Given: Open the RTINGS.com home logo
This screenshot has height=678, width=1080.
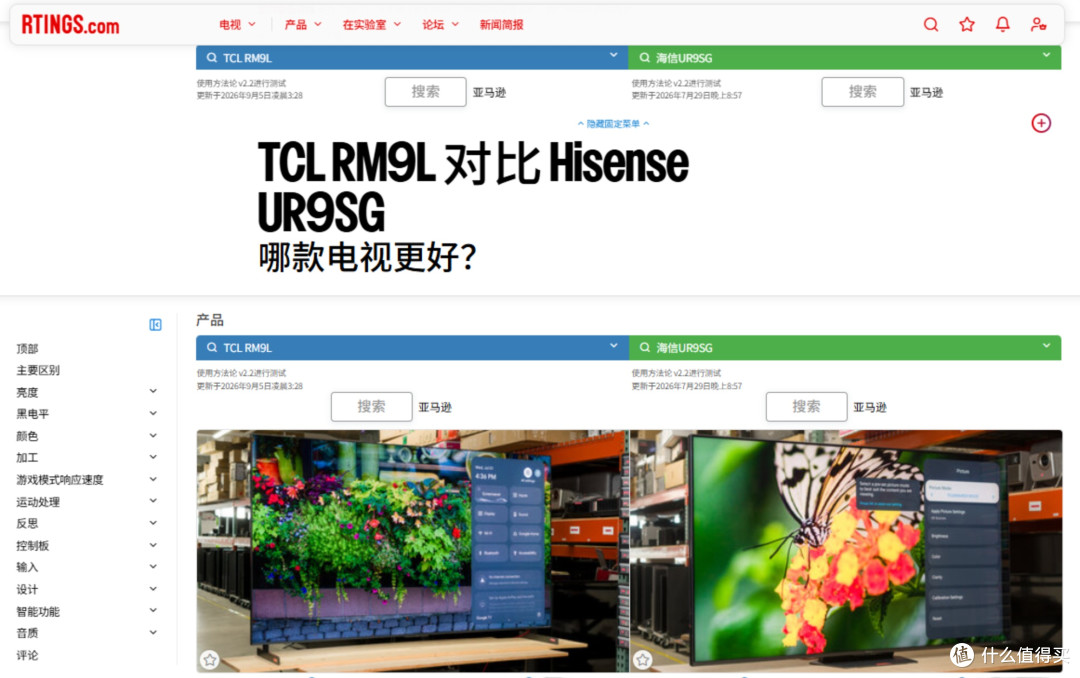Looking at the screenshot, I should click(70, 25).
